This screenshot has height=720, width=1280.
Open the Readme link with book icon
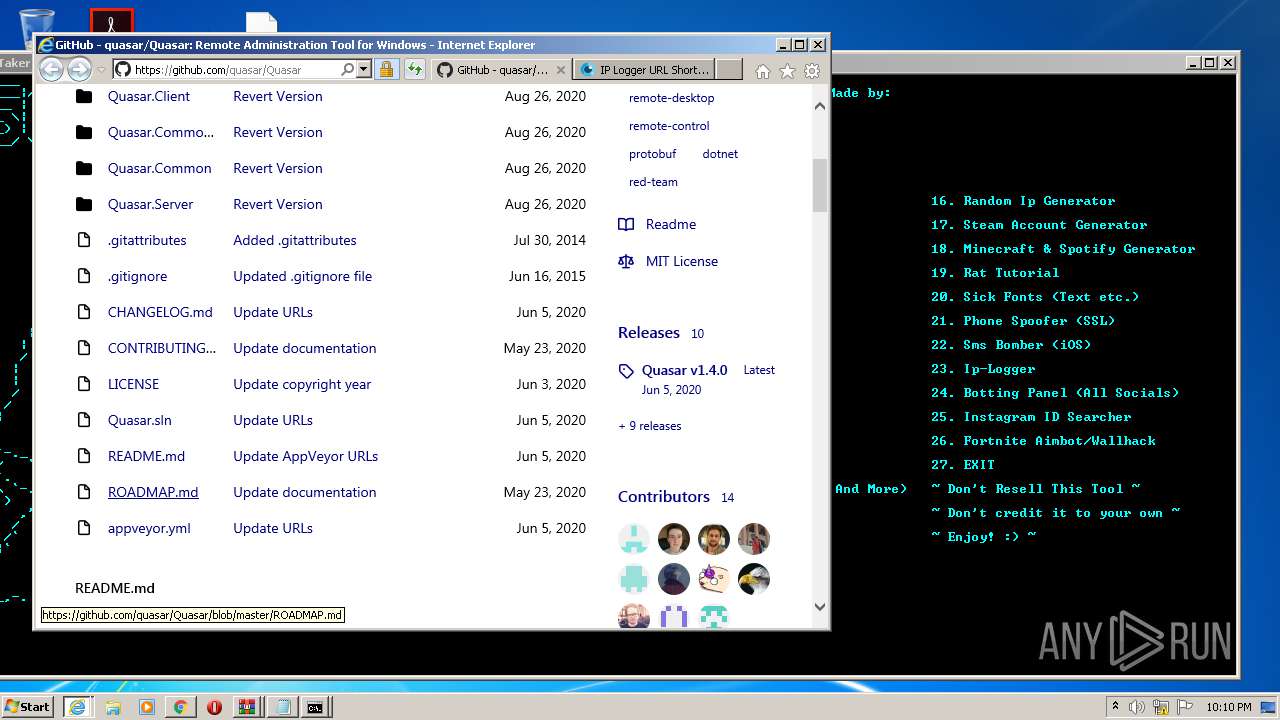[x=657, y=224]
